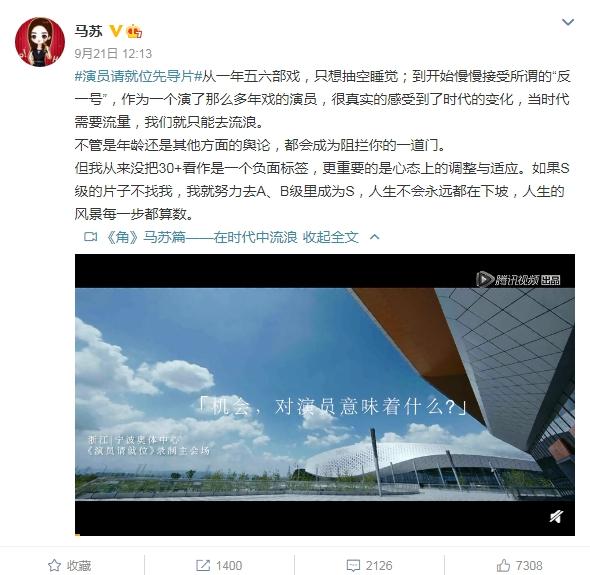
Task: Open the 《角》马苏篇——在时代中流浪 video link
Action: (x=202, y=237)
